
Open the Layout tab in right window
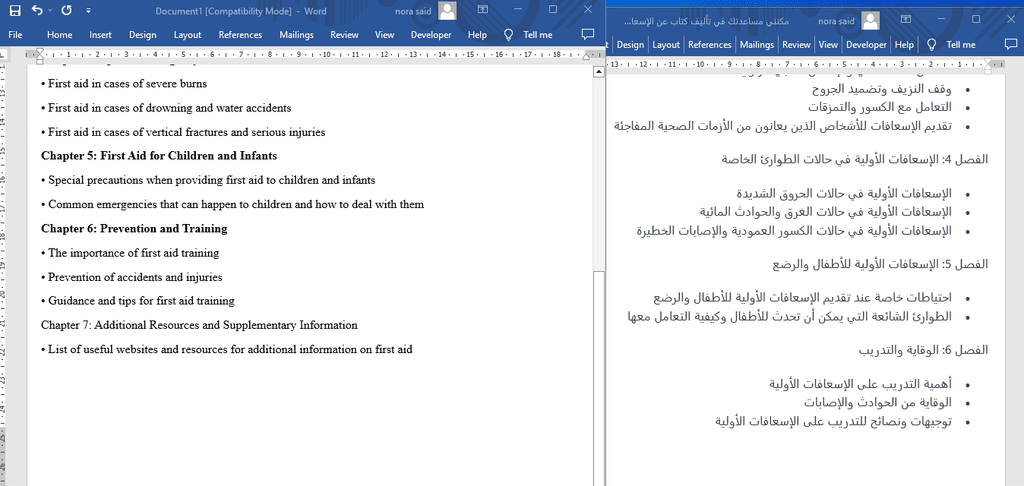[666, 44]
